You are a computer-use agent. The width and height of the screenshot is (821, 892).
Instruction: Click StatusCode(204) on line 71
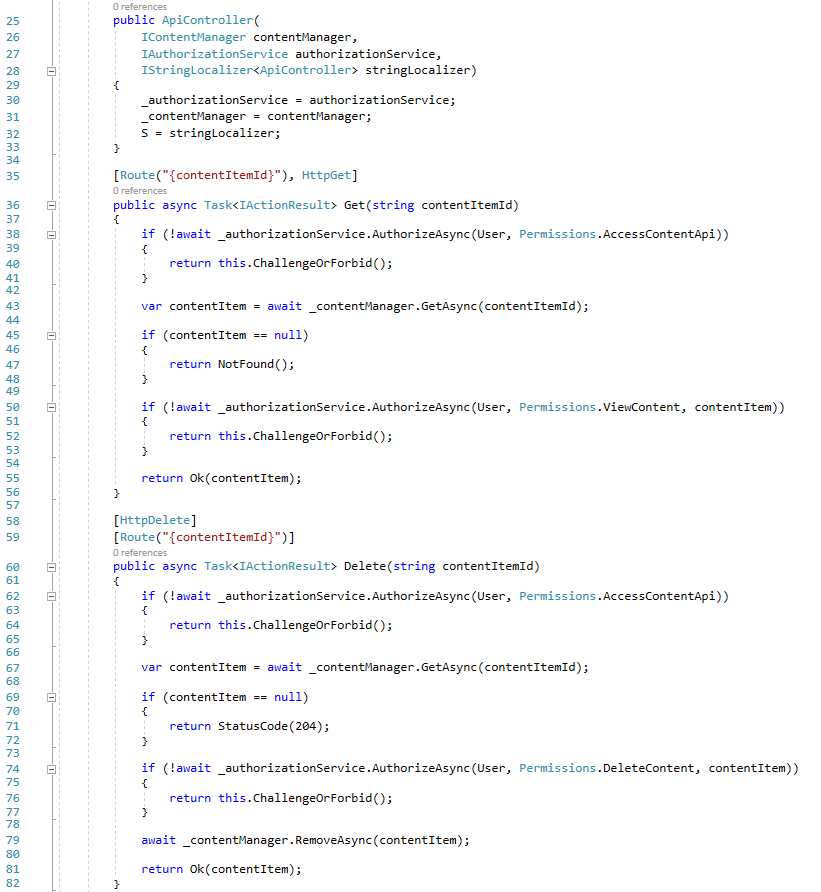(270, 726)
